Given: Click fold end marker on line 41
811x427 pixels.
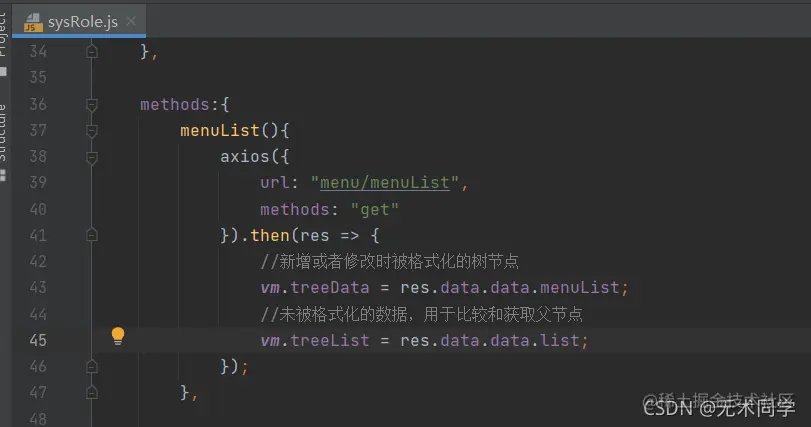Looking at the screenshot, I should point(92,235).
